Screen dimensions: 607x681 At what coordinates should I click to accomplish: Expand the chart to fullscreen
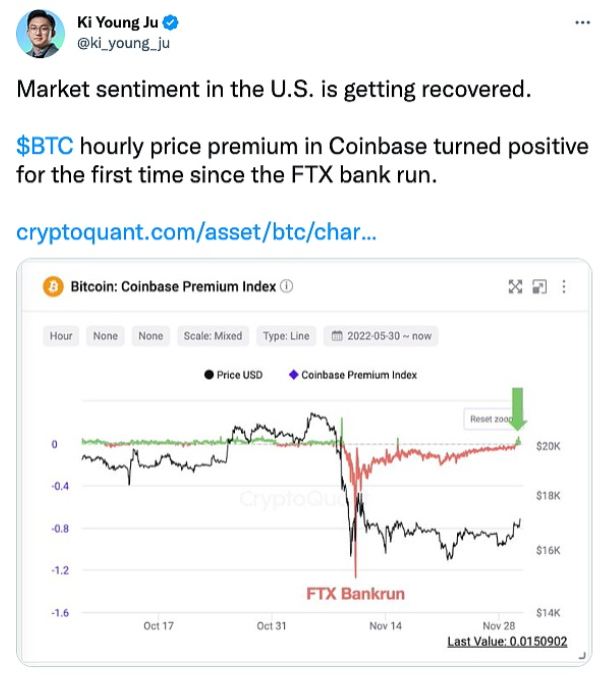tap(516, 287)
